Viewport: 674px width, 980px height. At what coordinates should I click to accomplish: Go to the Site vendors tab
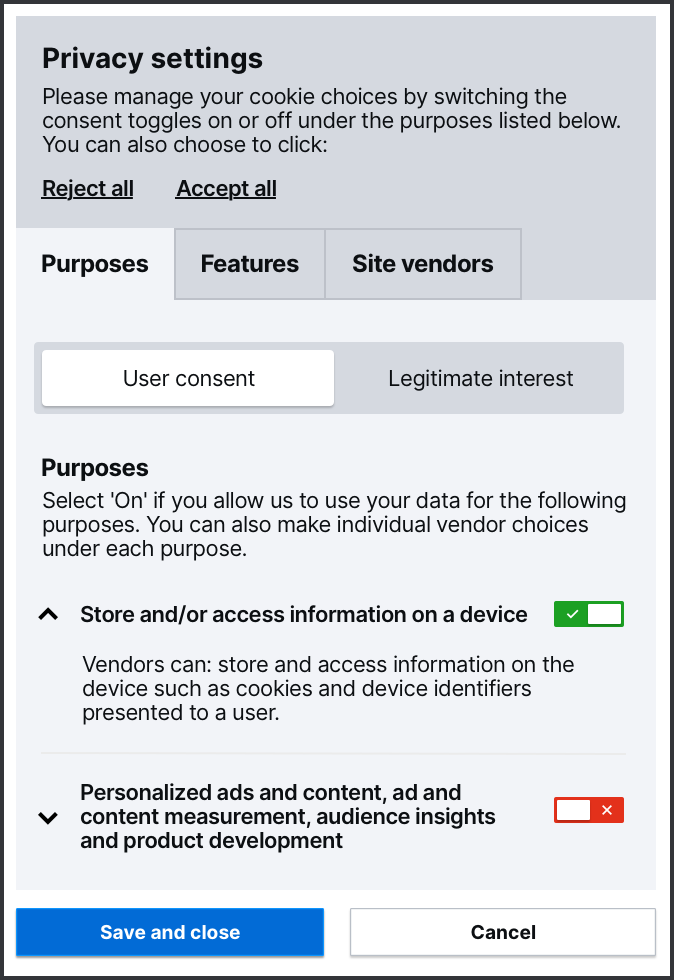click(422, 264)
